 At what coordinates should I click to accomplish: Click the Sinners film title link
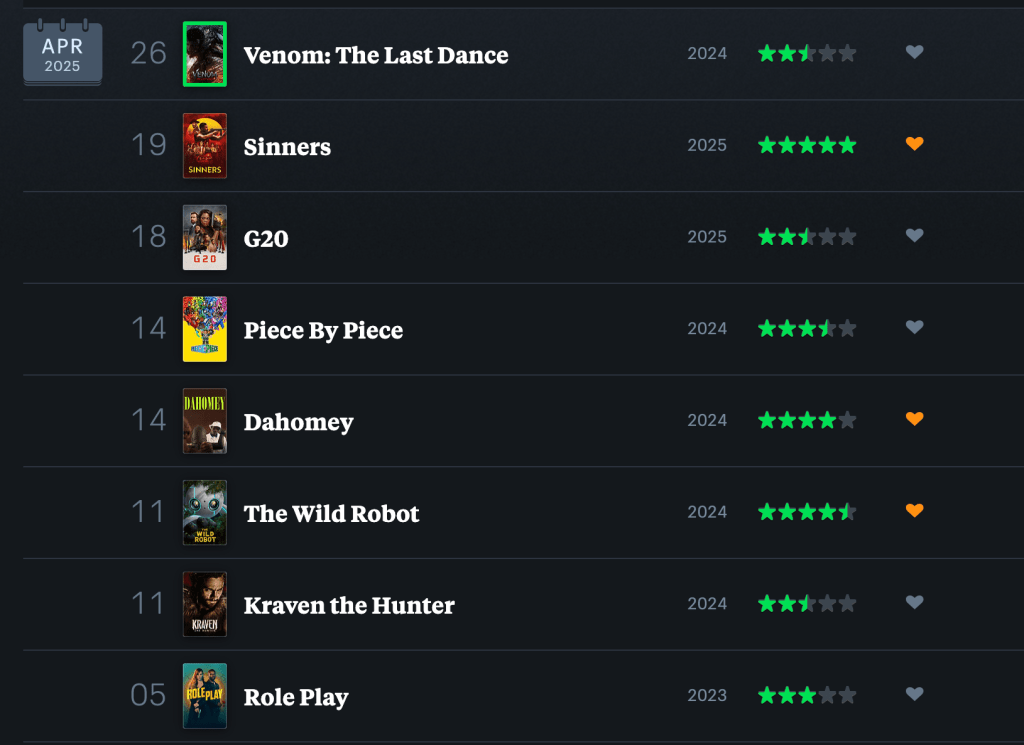pos(287,147)
